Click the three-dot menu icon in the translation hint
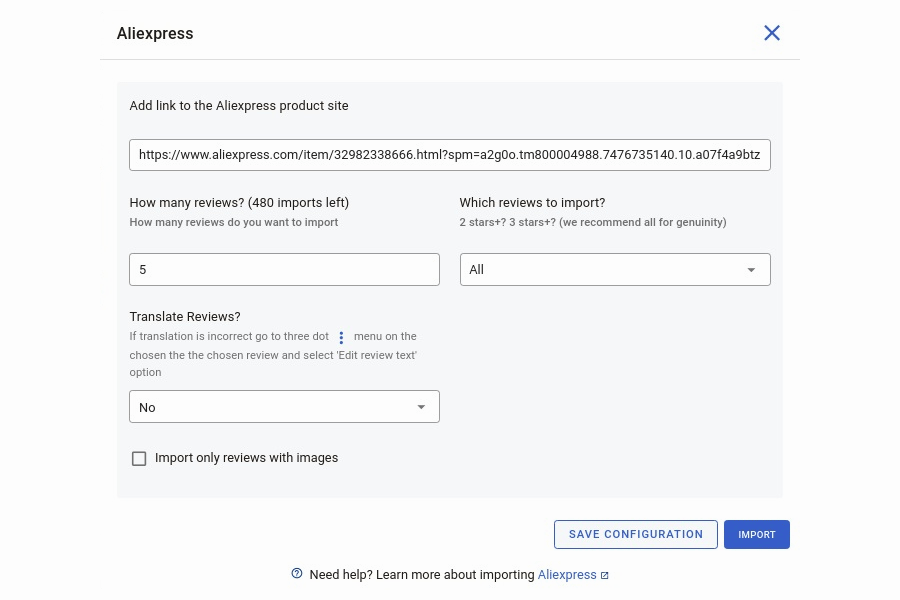Viewport: 900px width, 600px height. (341, 338)
